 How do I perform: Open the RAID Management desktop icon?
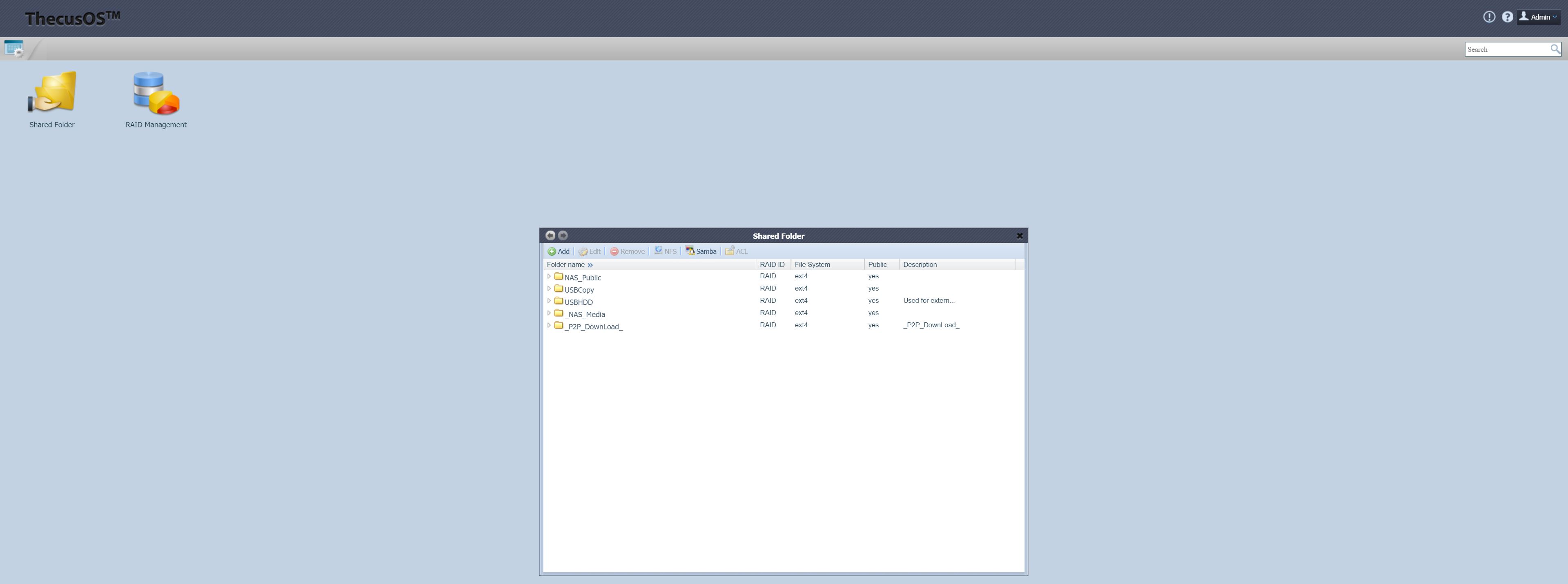(x=156, y=93)
